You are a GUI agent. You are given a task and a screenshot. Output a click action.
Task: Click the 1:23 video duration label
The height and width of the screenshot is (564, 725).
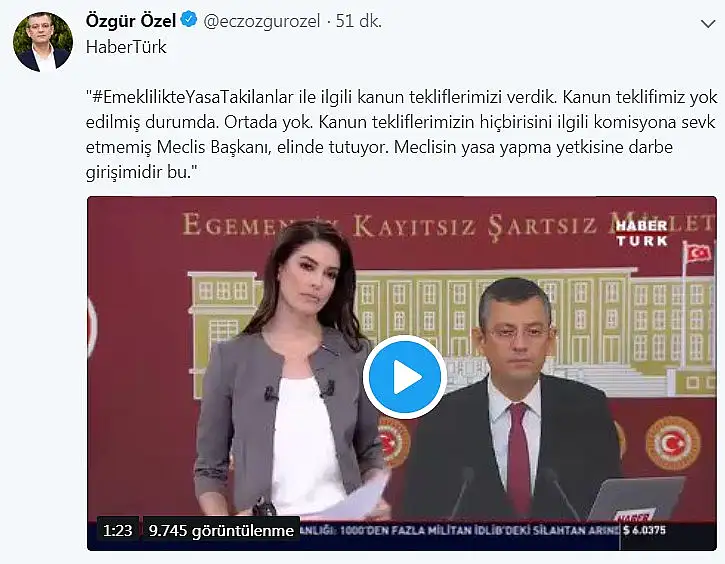[117, 530]
